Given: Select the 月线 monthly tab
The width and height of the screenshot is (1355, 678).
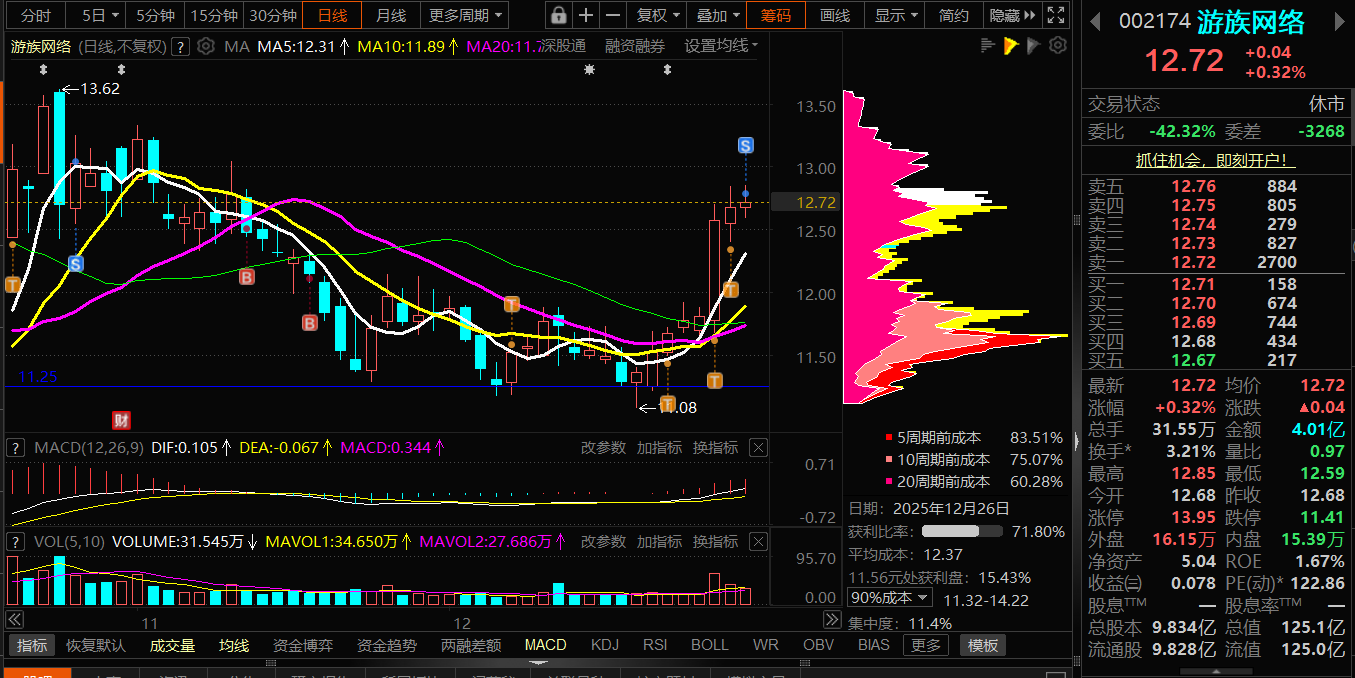Looking at the screenshot, I should pos(391,15).
